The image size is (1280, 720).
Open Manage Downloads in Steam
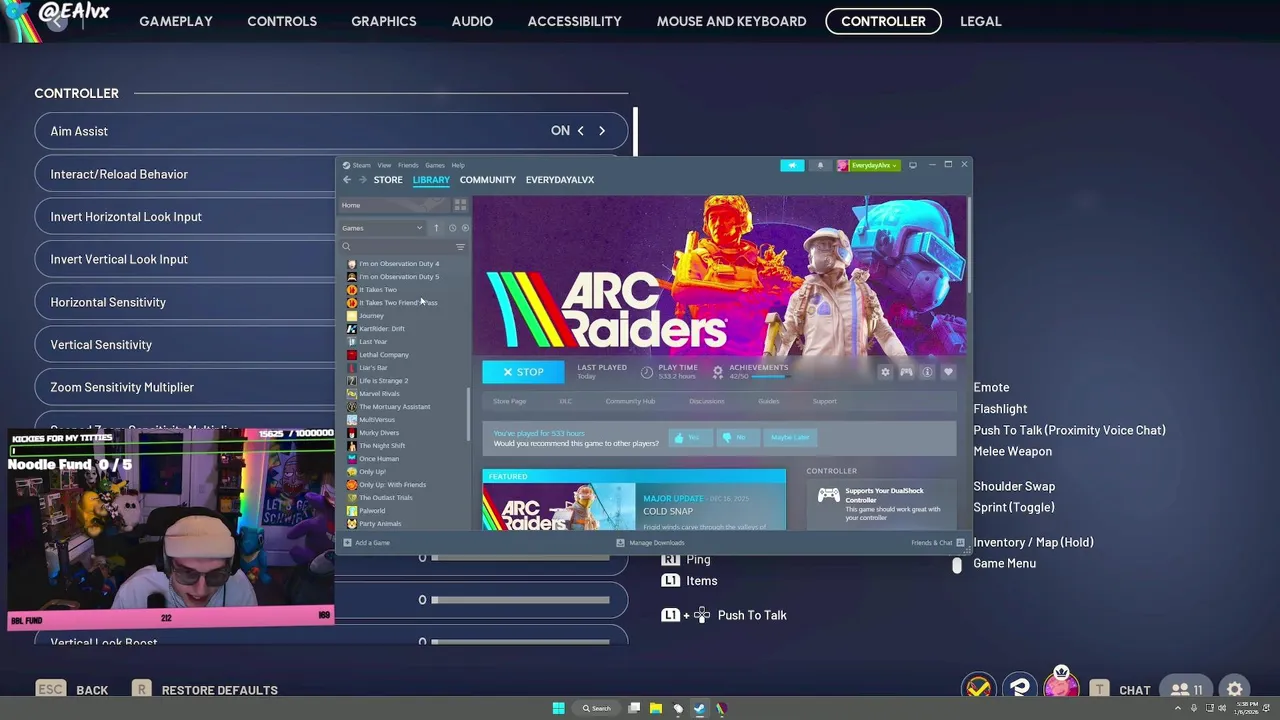pyautogui.click(x=650, y=543)
